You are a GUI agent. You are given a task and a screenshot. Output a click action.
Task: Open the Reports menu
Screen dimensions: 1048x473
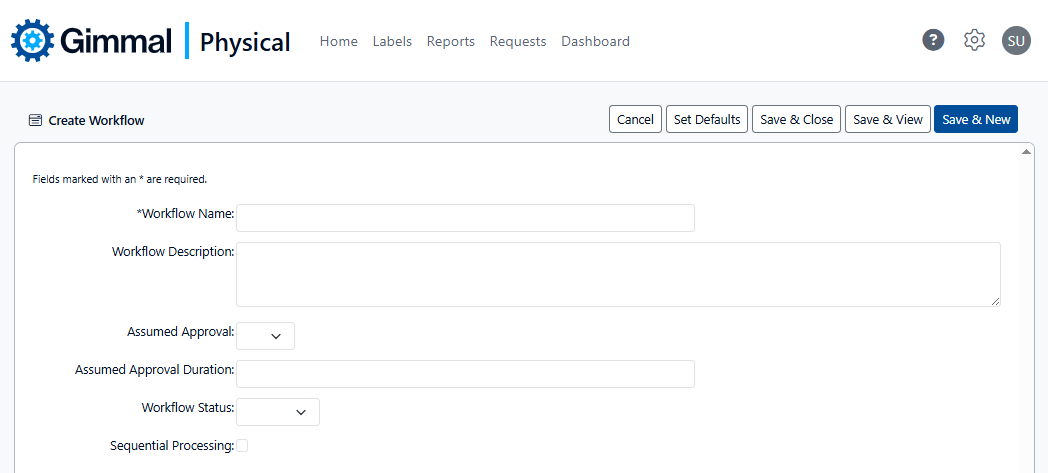click(x=450, y=41)
